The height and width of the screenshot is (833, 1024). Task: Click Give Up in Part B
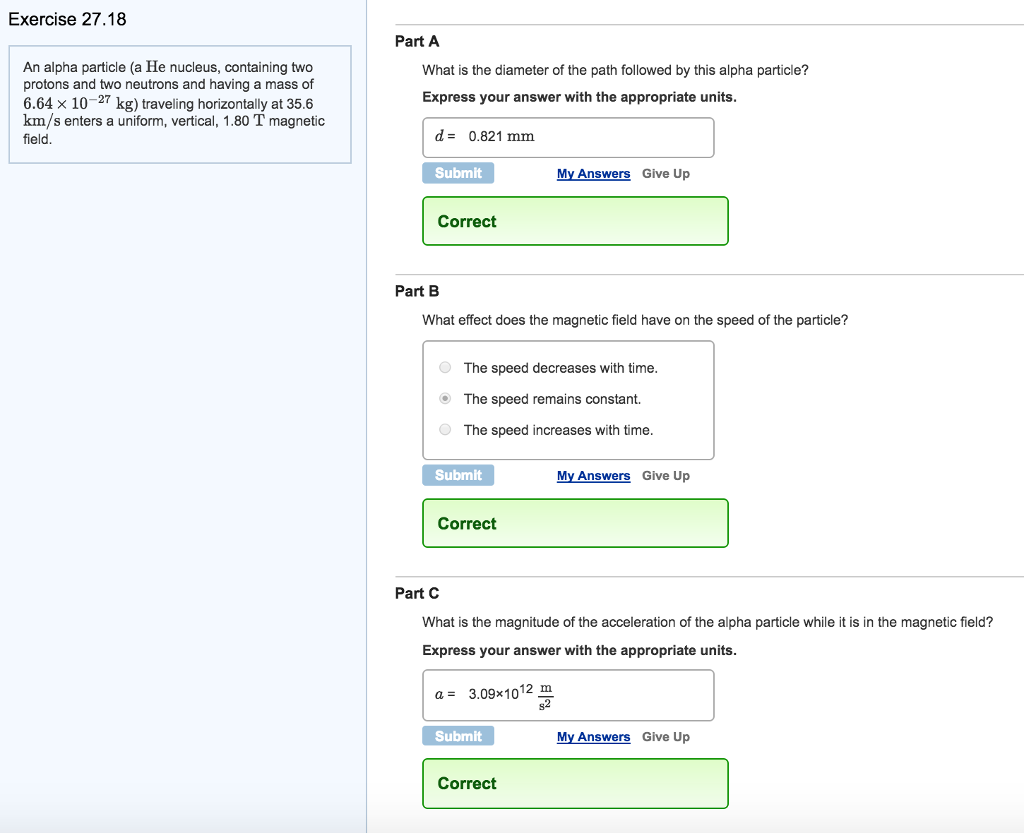[665, 474]
